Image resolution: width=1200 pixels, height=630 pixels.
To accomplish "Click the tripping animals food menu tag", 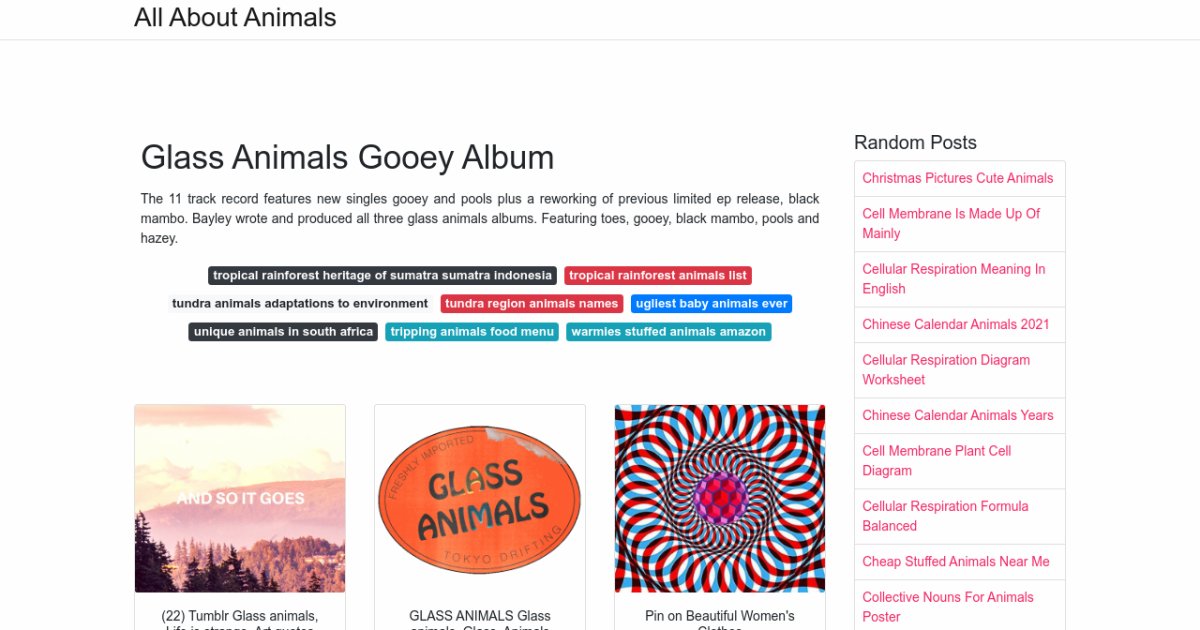I will tap(472, 332).
